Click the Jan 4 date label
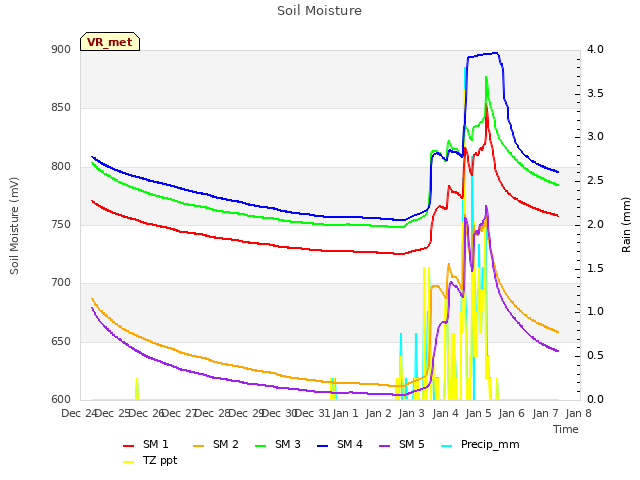 point(445,413)
